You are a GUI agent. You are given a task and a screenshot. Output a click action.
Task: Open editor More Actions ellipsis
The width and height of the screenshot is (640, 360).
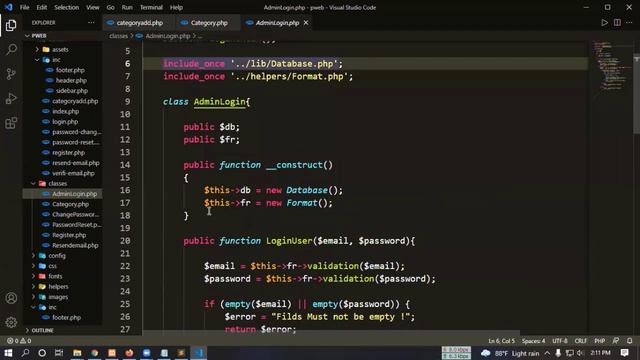point(629,23)
